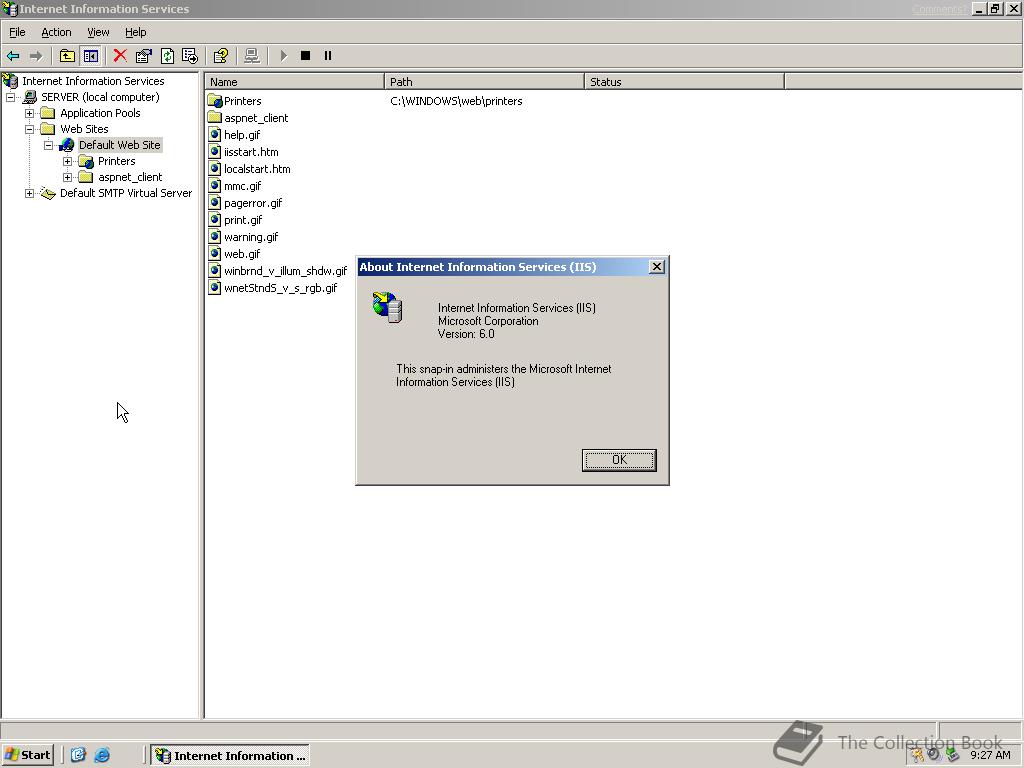Click the Printers virtual directory icon in list

click(215, 101)
